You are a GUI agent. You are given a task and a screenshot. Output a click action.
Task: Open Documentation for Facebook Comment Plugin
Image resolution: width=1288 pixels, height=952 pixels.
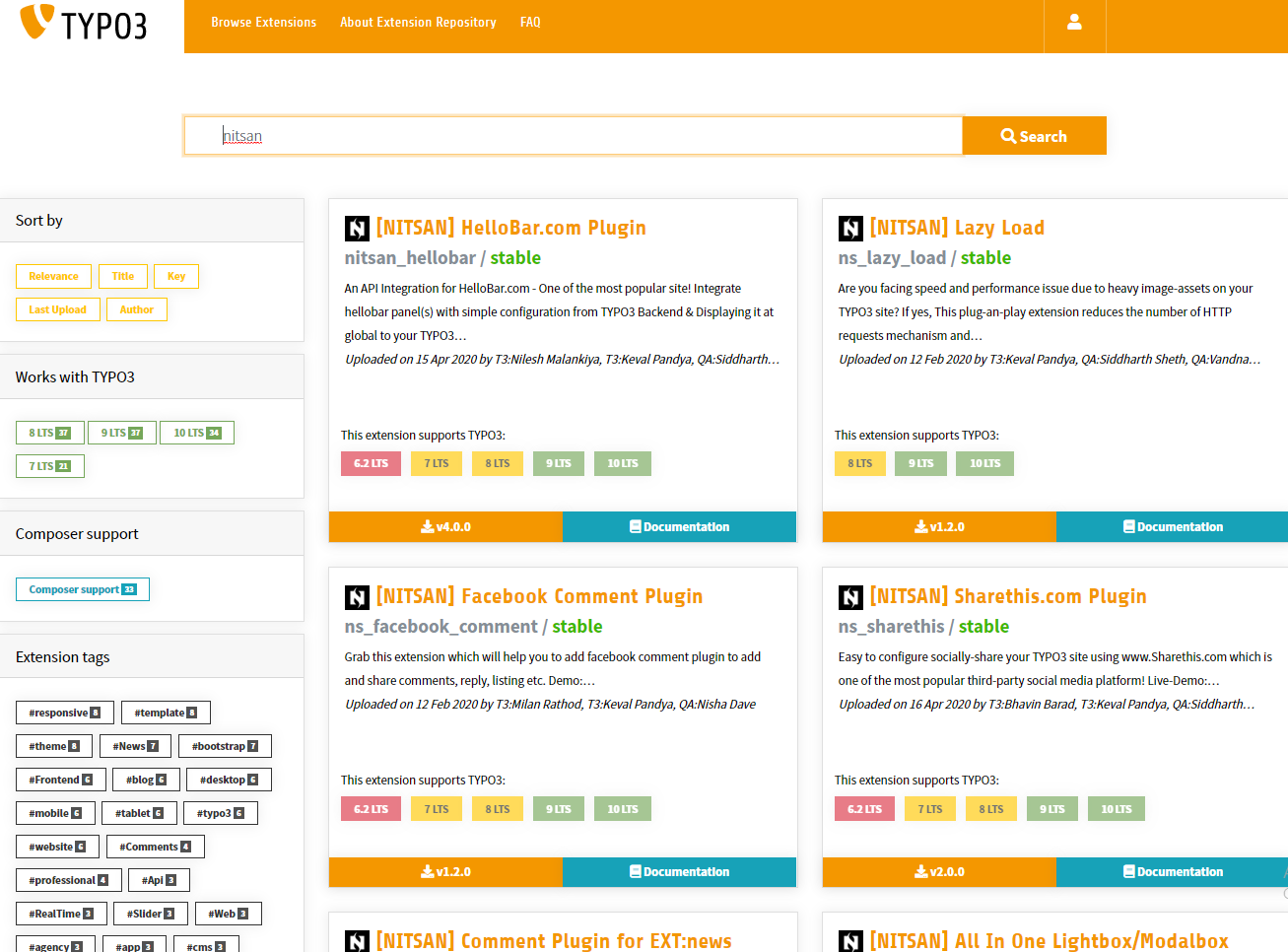tap(679, 871)
